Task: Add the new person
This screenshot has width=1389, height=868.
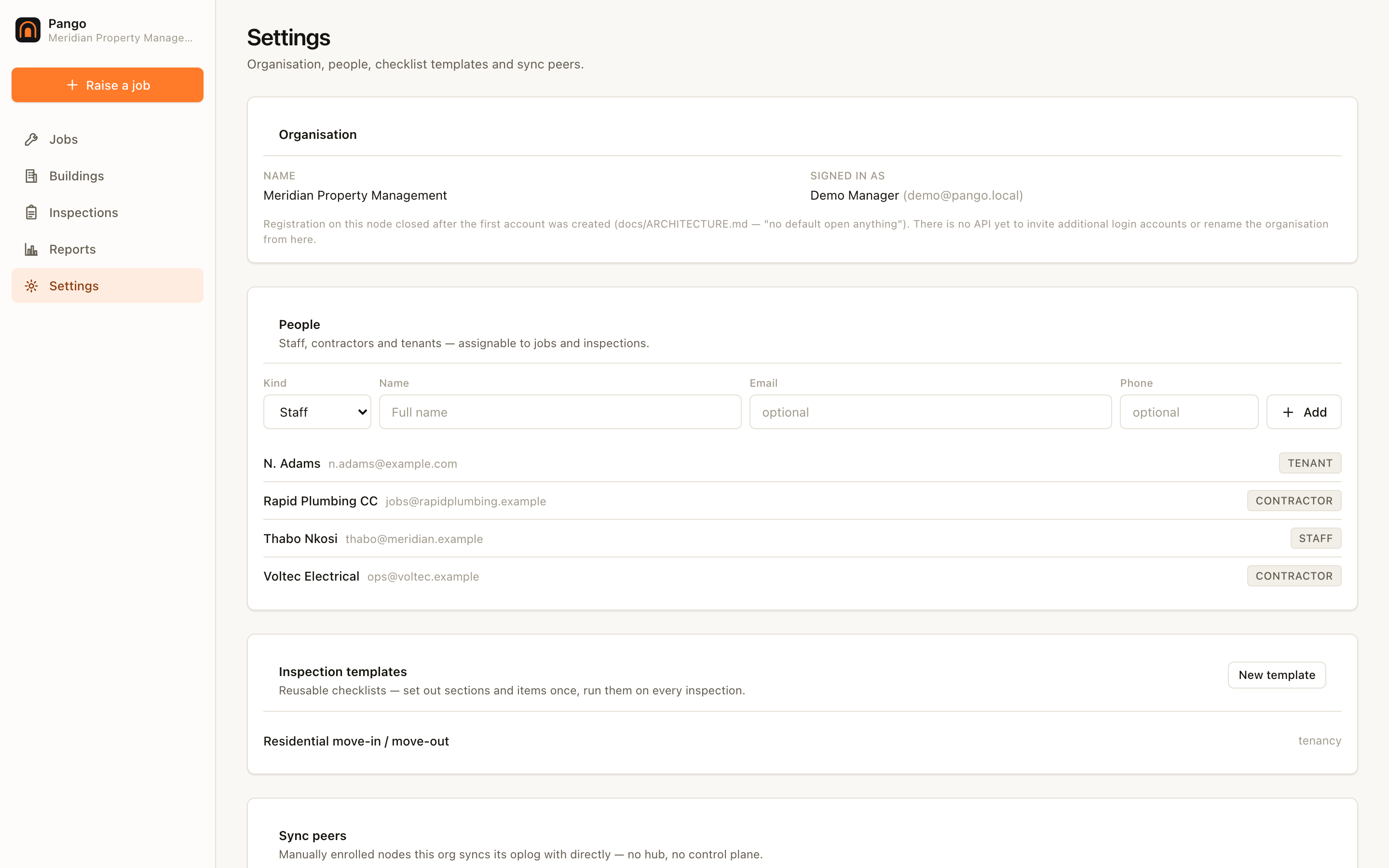Action: pos(1304,412)
